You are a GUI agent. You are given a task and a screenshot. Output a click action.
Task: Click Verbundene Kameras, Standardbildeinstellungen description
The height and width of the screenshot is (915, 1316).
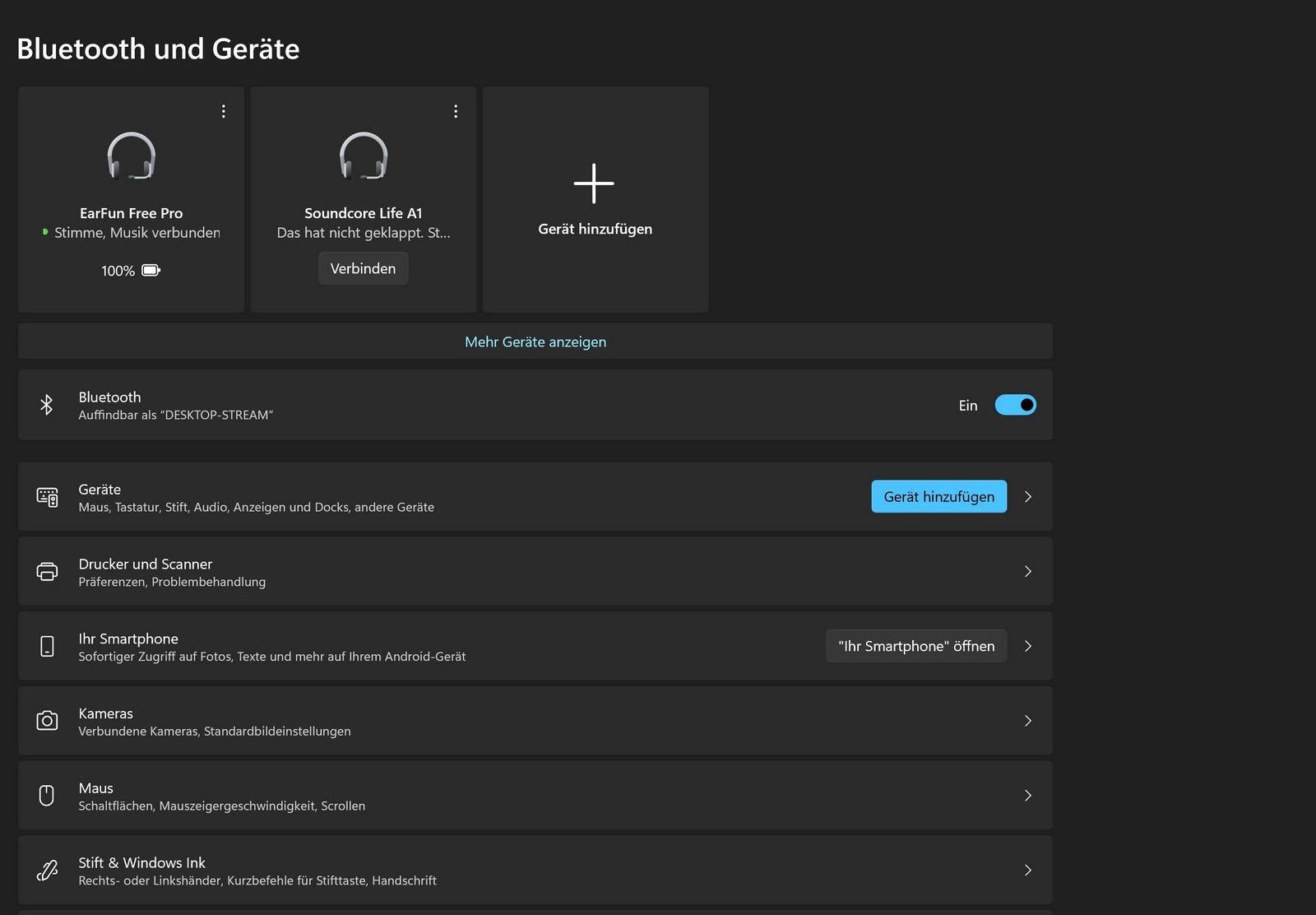215,732
